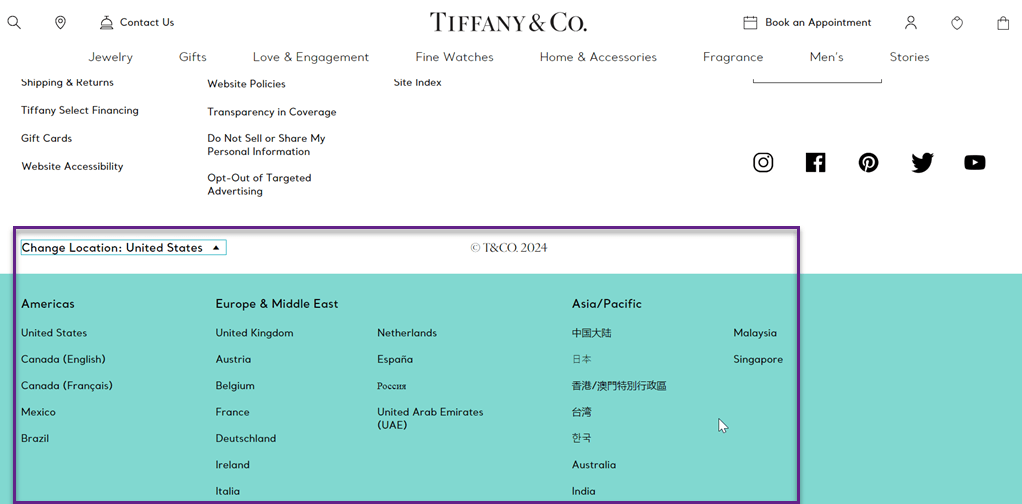The height and width of the screenshot is (504, 1022).
Task: Open Do Not Sell or Share link
Action: pyautogui.click(x=266, y=145)
